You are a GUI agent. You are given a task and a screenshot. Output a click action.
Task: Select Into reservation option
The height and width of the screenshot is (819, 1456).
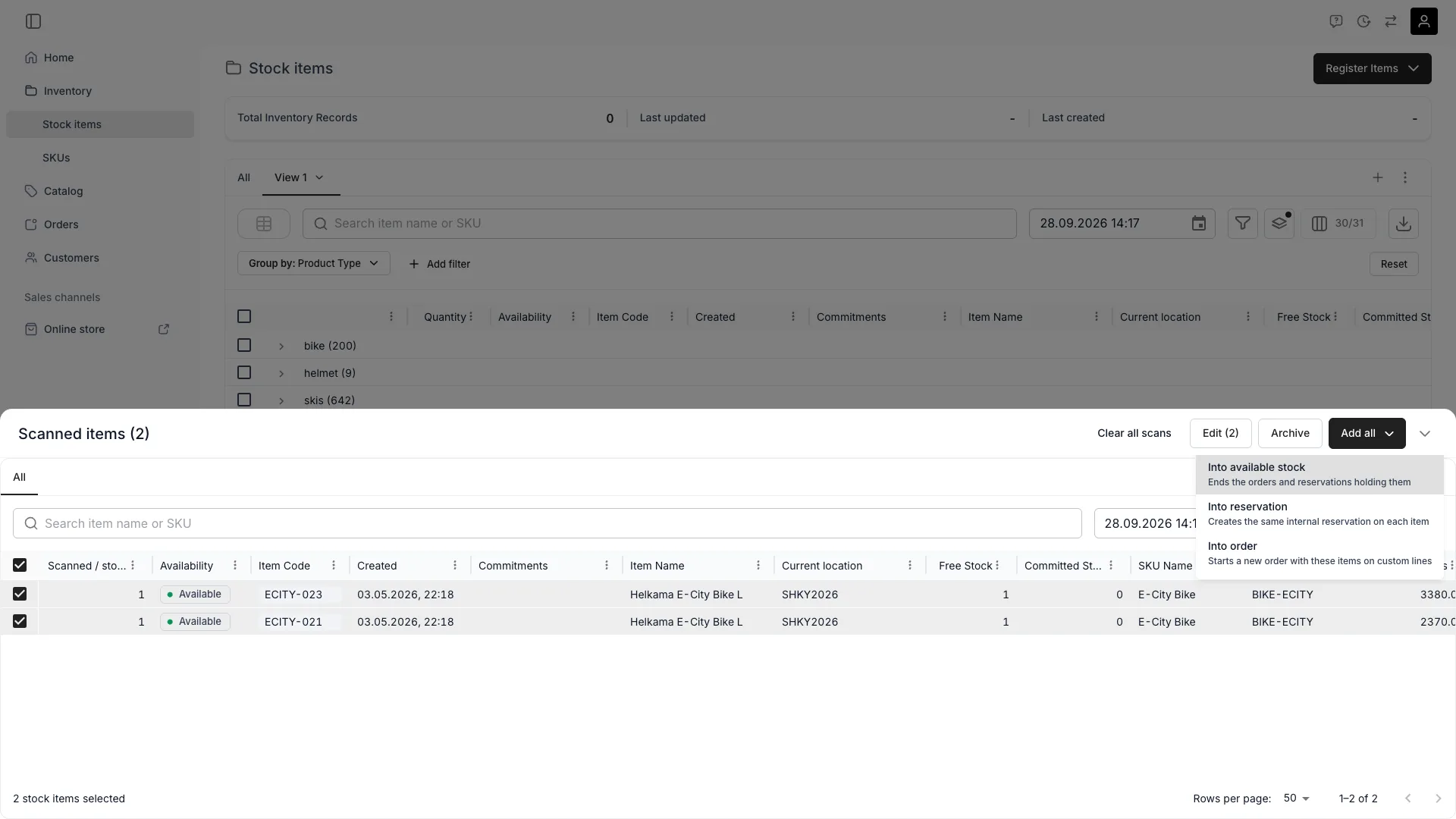coord(1319,514)
